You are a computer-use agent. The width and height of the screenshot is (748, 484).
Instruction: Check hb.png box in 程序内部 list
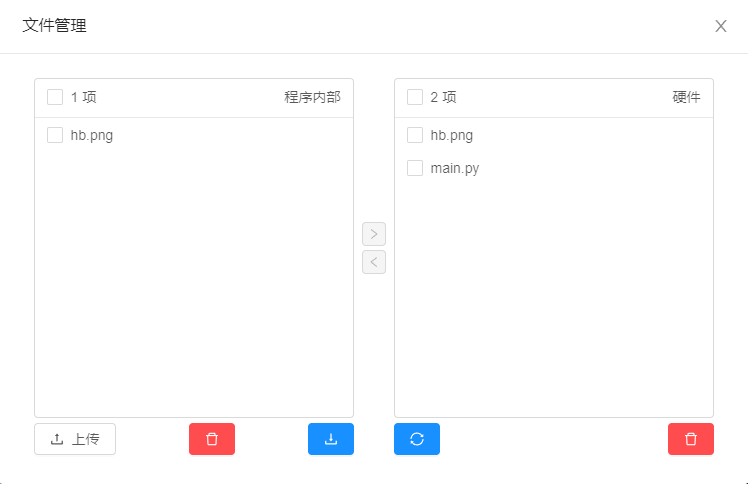click(55, 135)
